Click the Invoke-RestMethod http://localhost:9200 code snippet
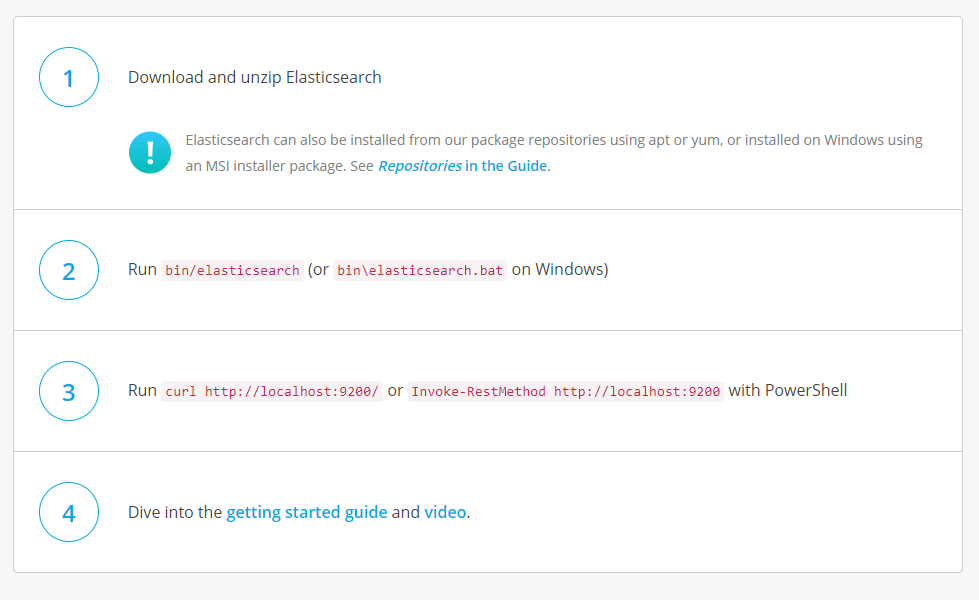The height and width of the screenshot is (600, 979). point(566,391)
